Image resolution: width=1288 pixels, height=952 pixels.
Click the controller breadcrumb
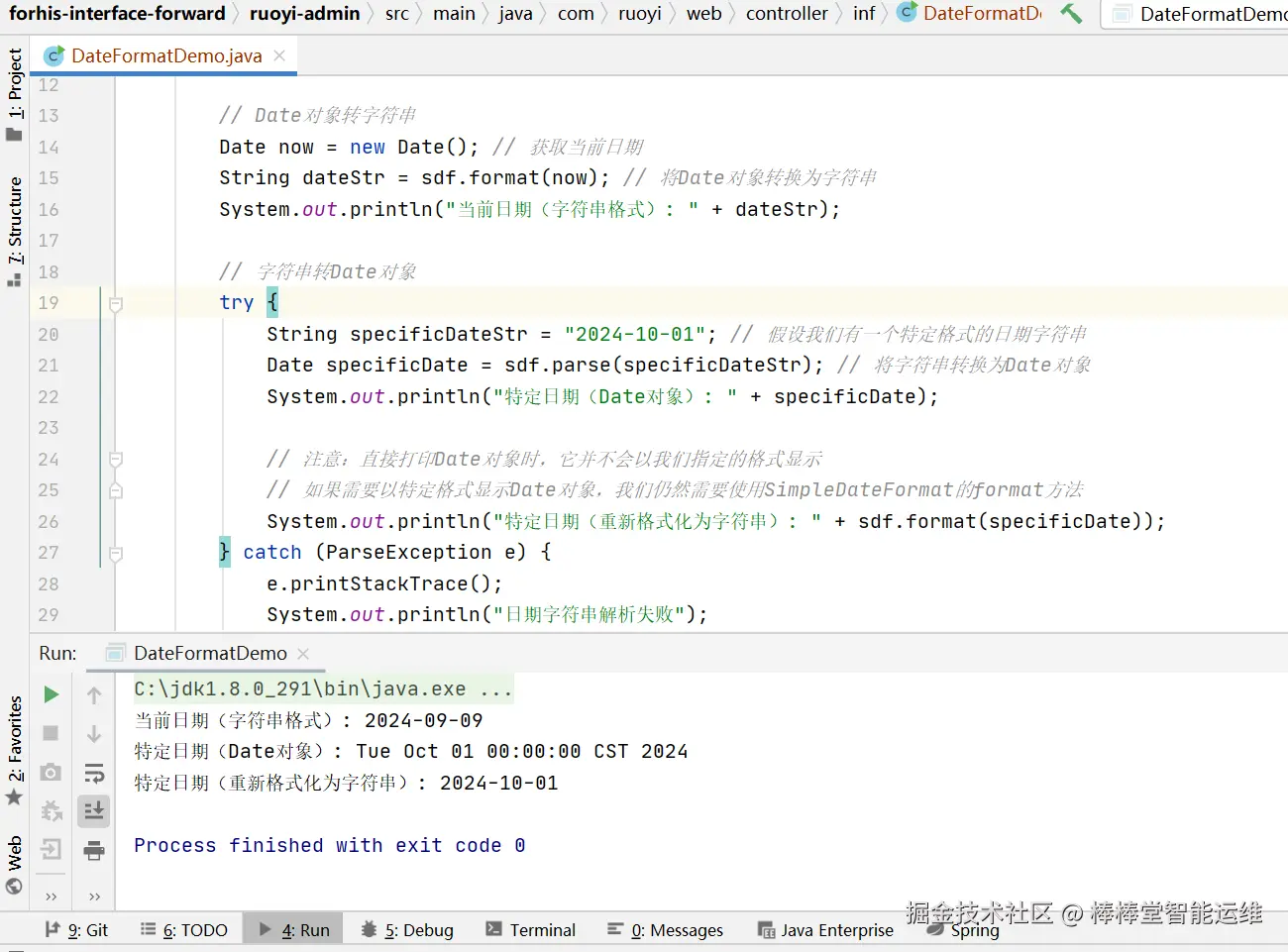787,13
